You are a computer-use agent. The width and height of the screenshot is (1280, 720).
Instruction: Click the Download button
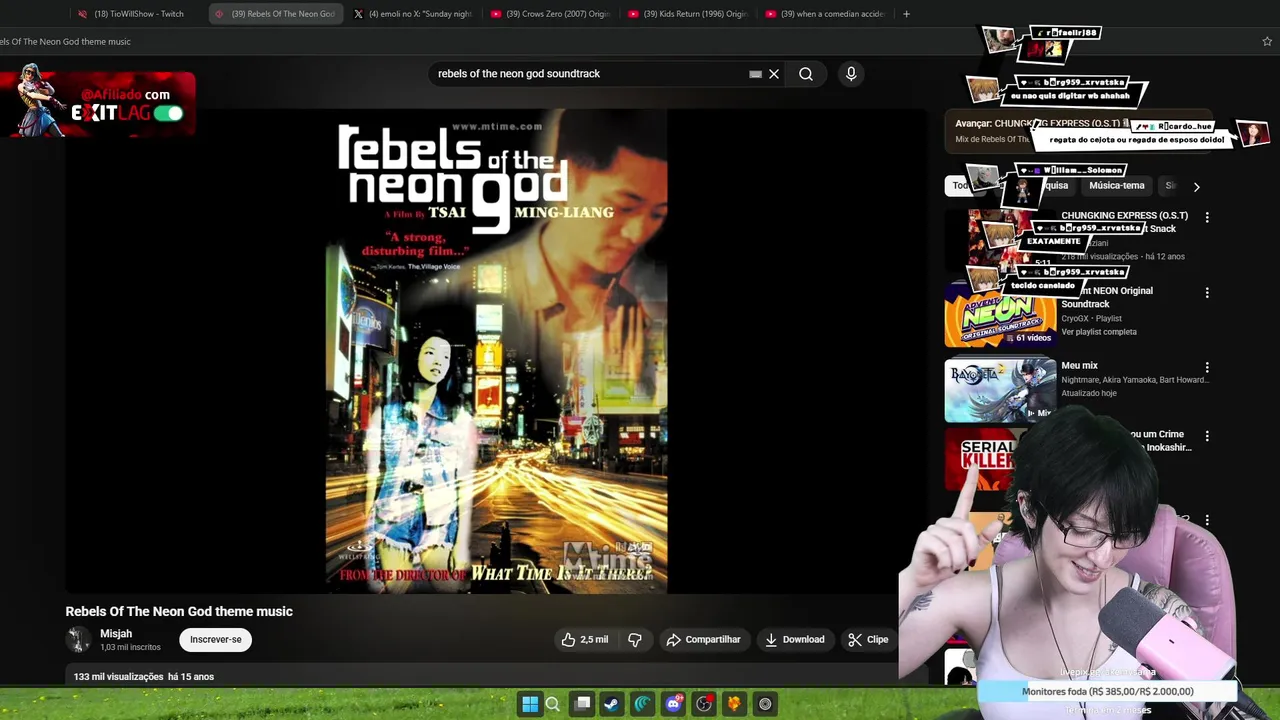click(x=795, y=640)
